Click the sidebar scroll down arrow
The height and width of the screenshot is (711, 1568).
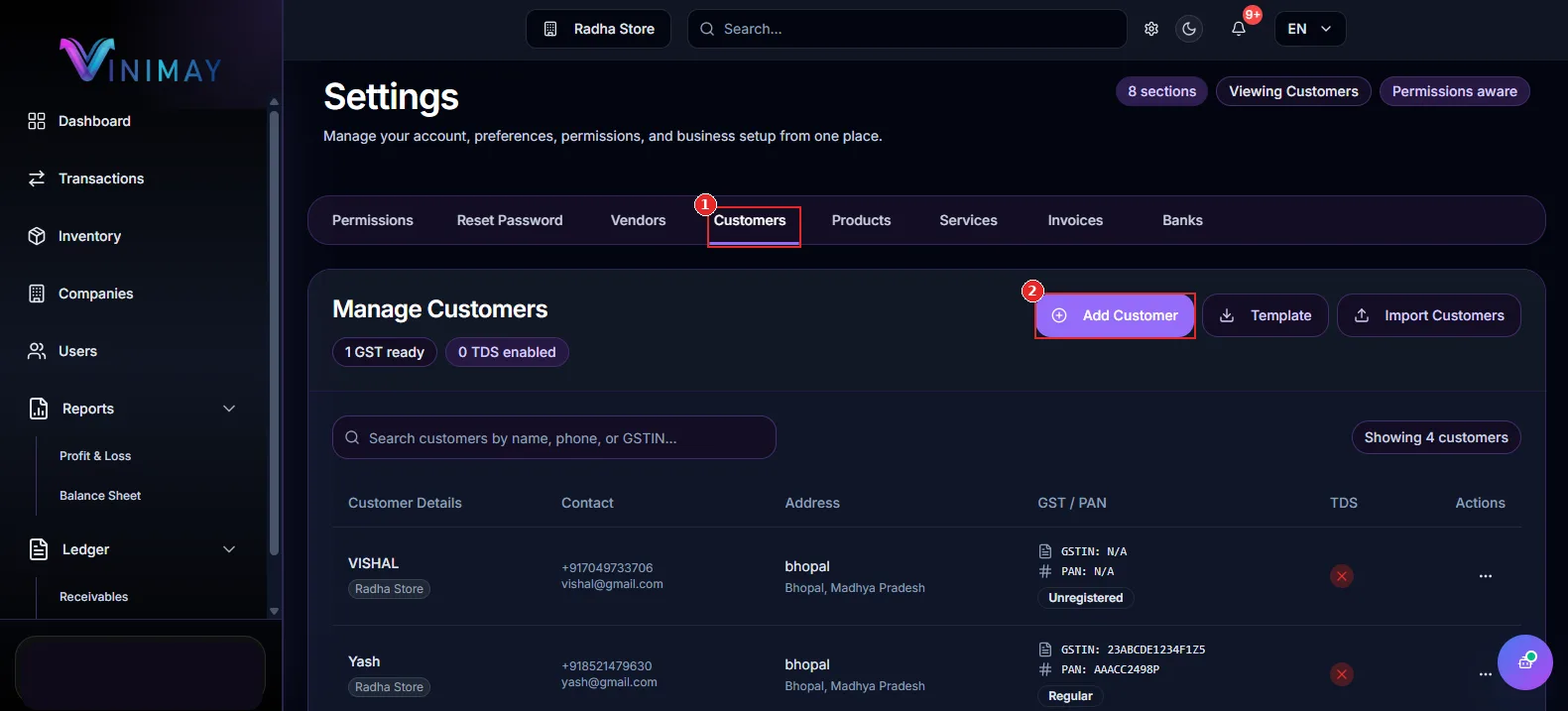(x=275, y=612)
